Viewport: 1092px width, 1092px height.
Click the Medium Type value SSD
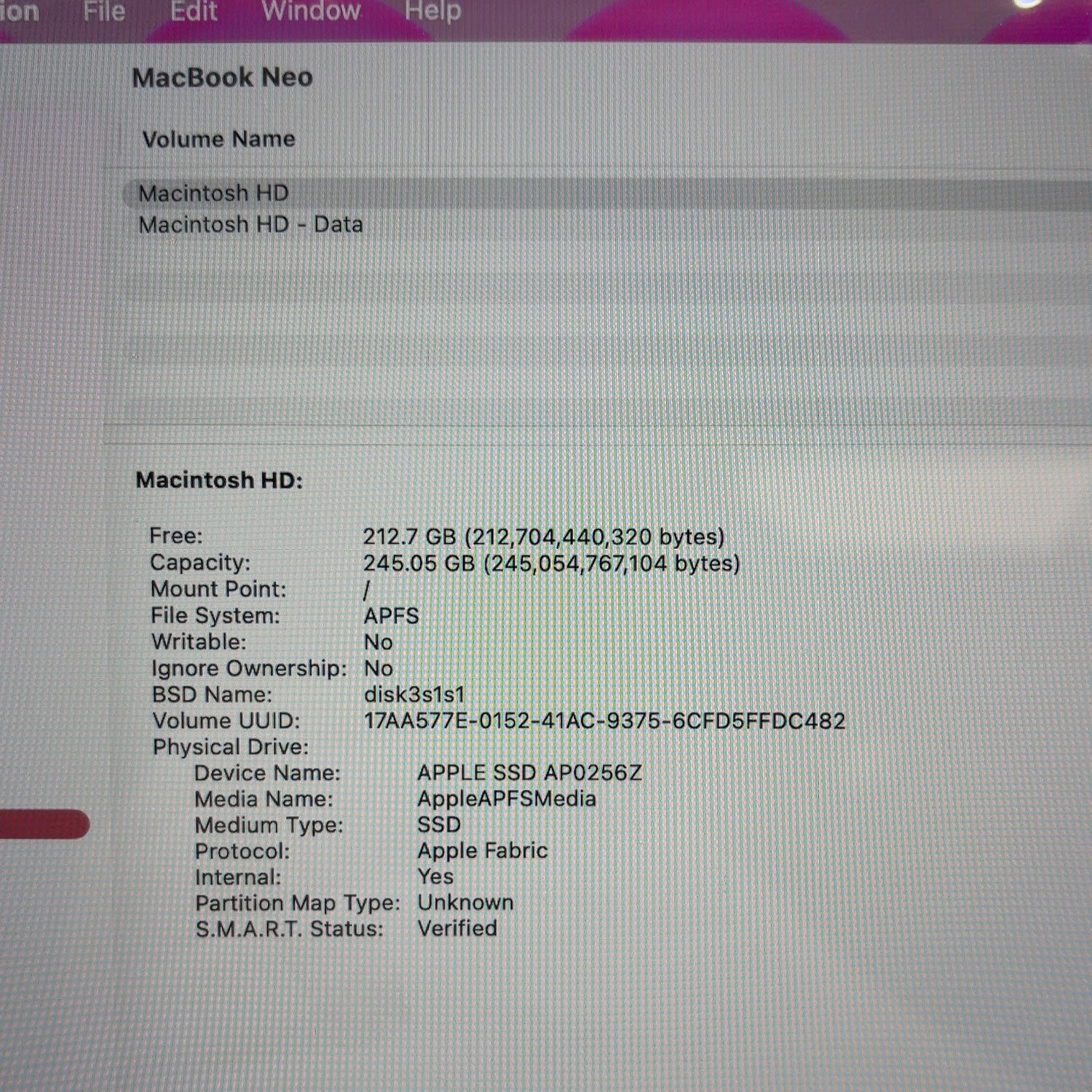click(439, 825)
